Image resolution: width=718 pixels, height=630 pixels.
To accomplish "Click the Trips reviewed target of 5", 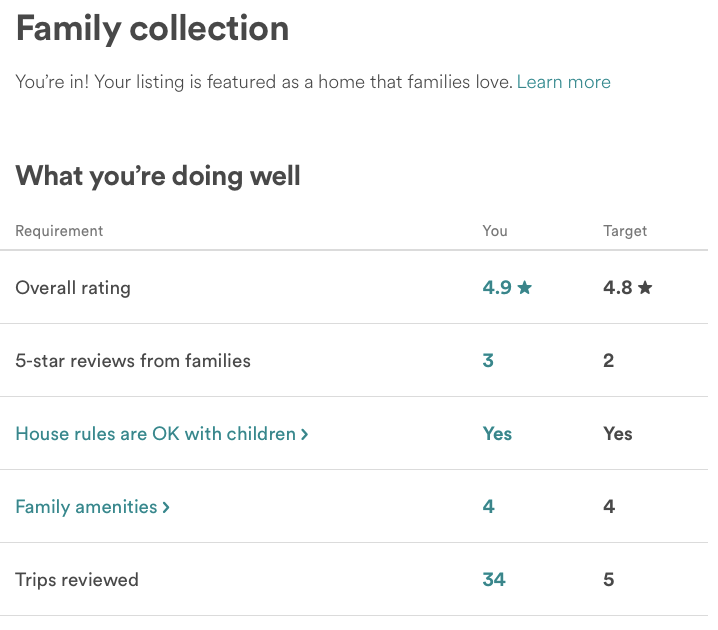I will 608,580.
